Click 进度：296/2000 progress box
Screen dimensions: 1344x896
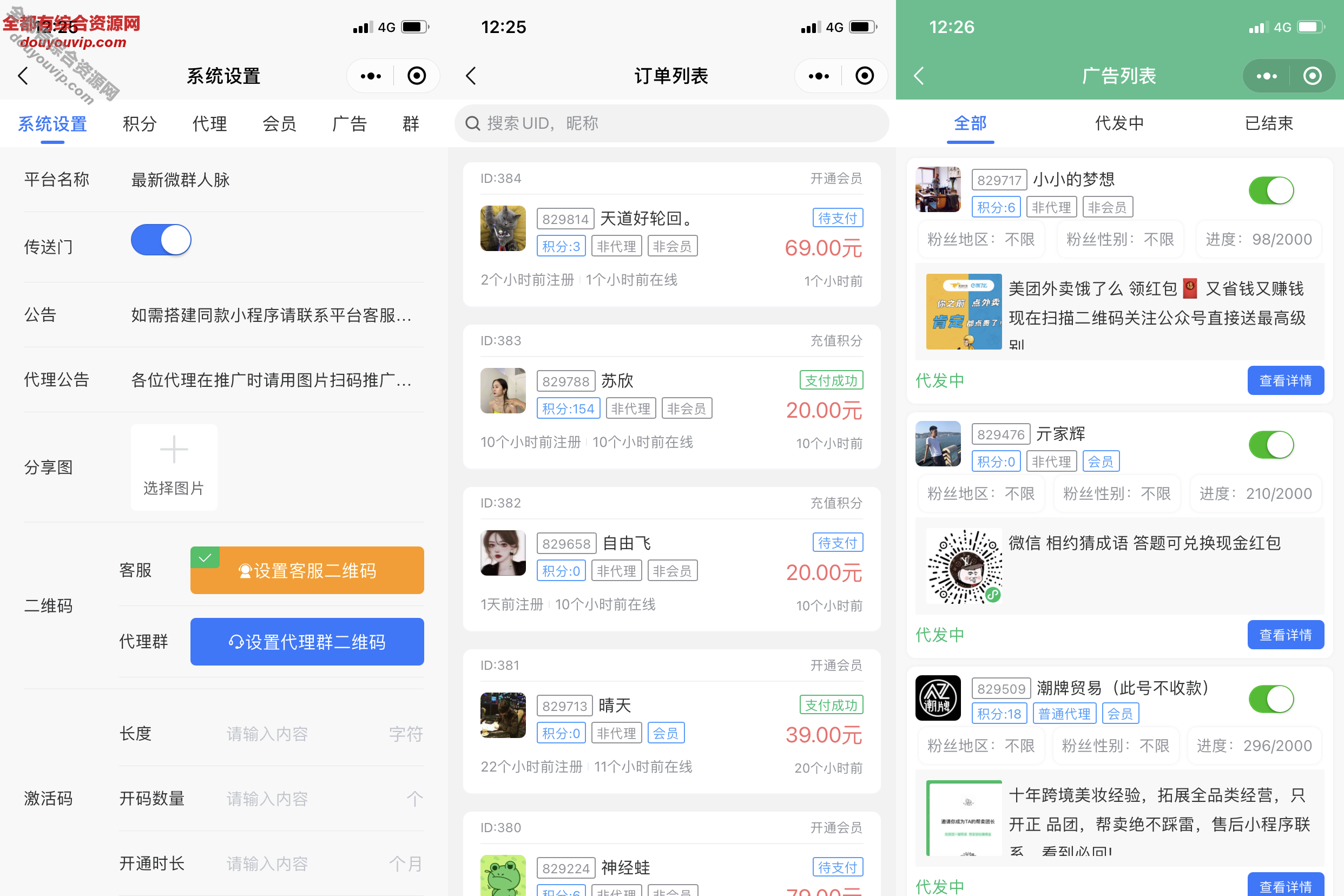tap(1254, 746)
